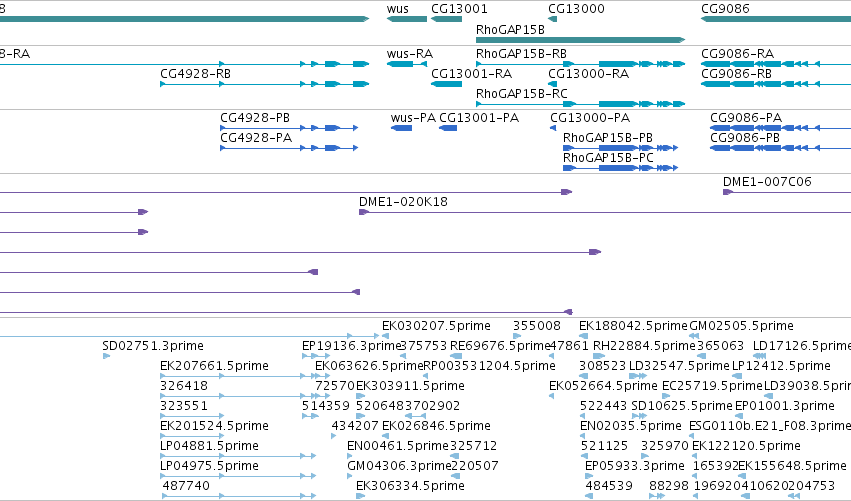Select EST 326418

[x=184, y=386]
